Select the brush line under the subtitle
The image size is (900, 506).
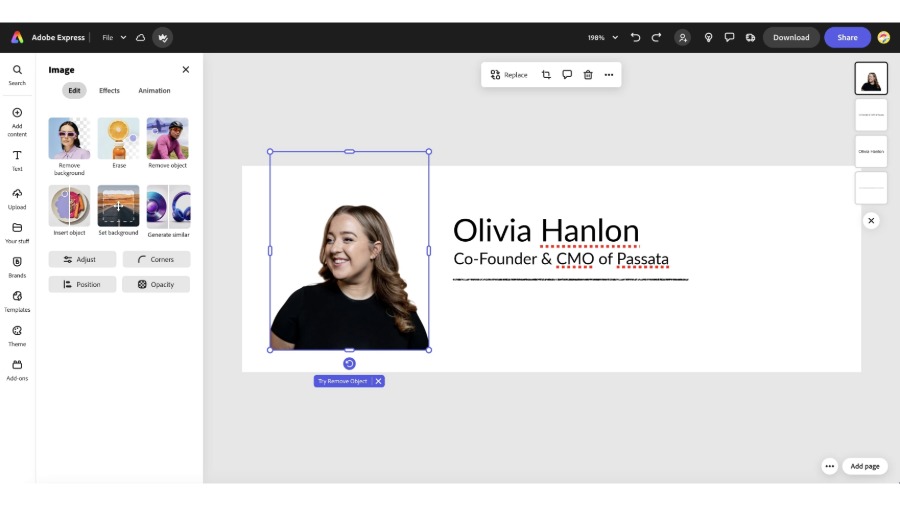coord(571,279)
